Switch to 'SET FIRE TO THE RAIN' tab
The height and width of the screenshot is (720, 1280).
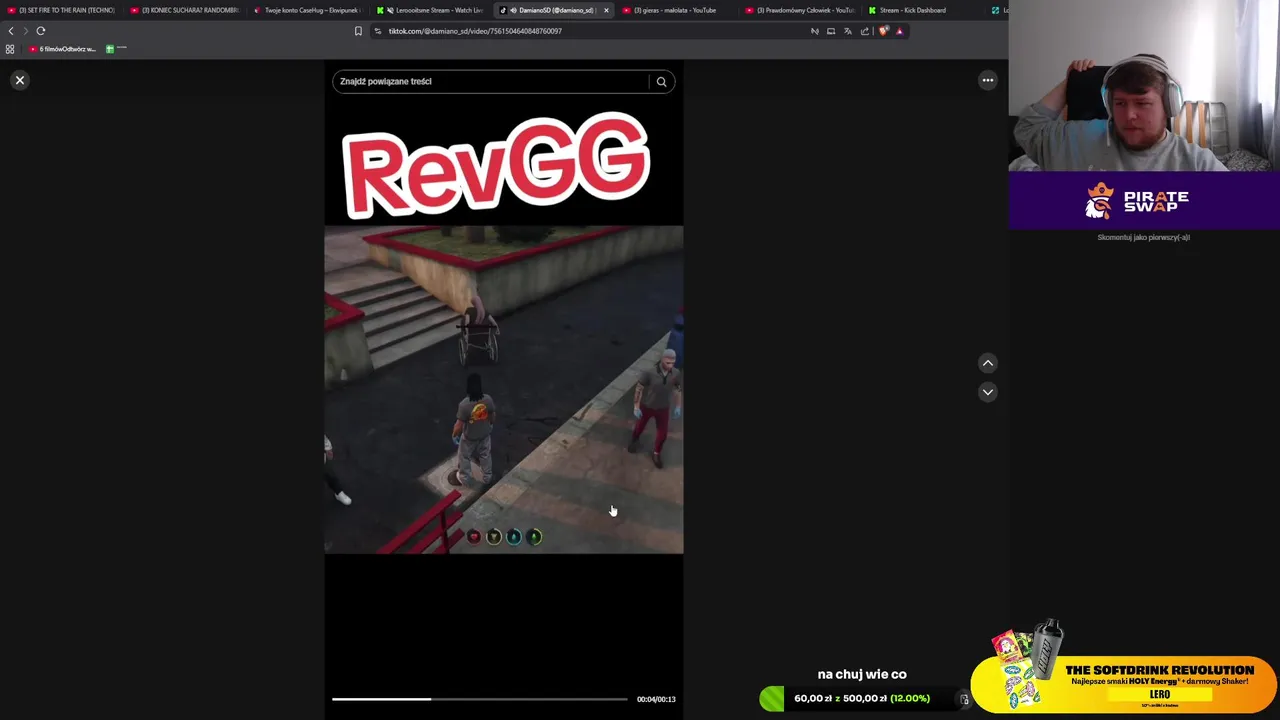pos(60,10)
